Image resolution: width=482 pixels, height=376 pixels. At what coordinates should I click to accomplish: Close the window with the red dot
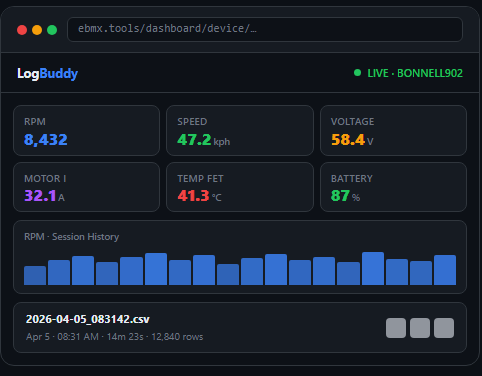point(22,30)
